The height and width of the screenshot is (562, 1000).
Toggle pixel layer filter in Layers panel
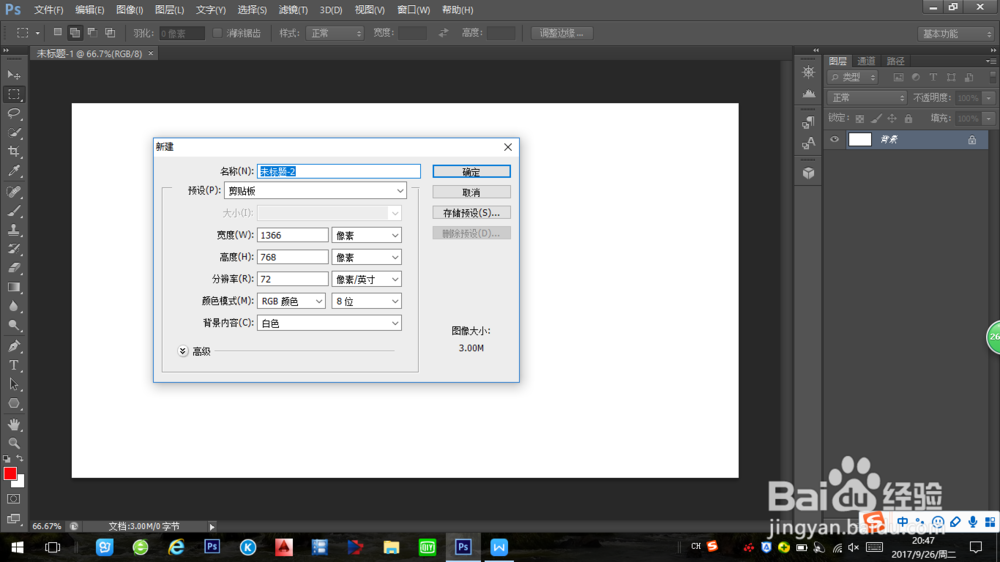tap(898, 77)
